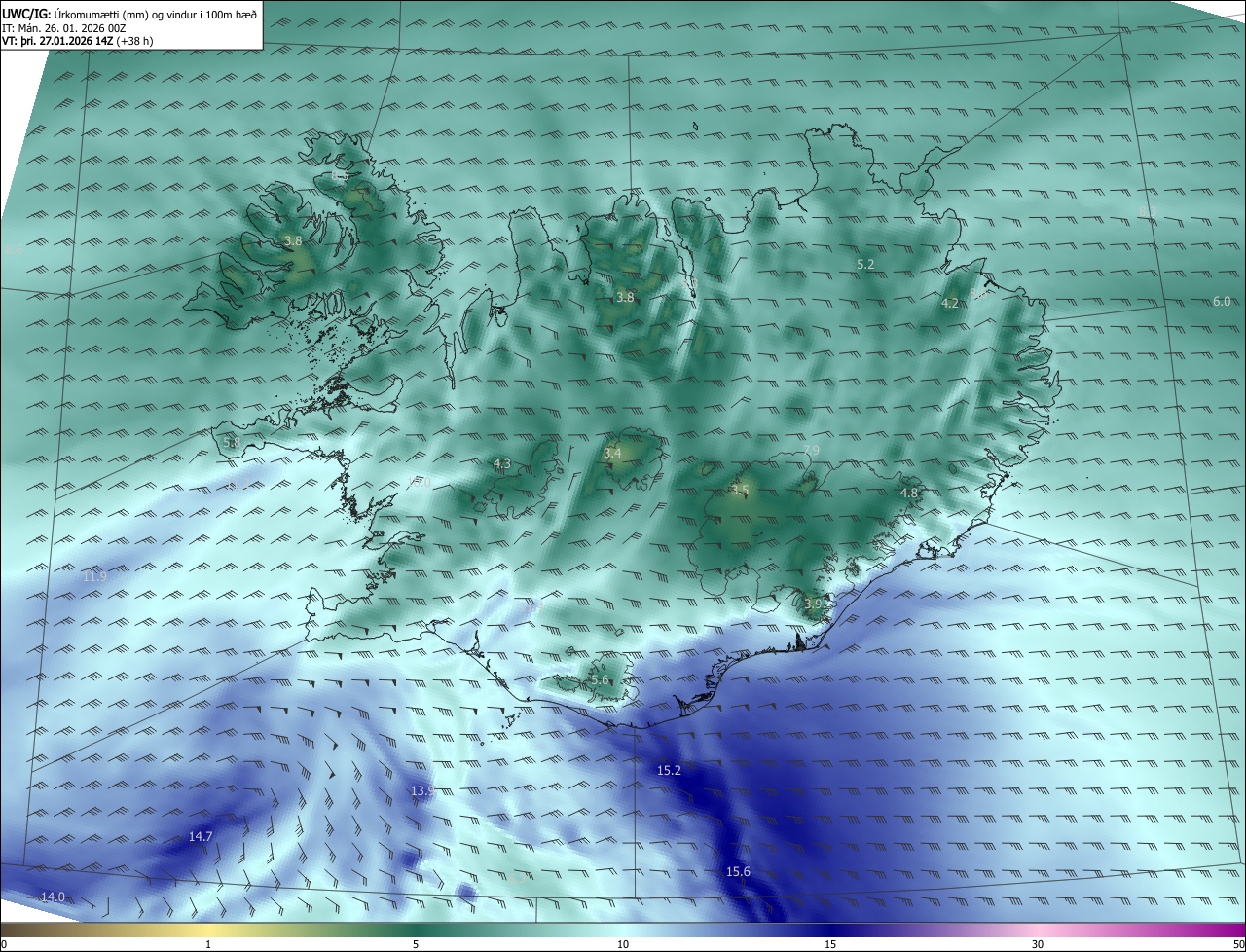Click the 3.9 value label on the map
Screen dimensions: 1246x952
click(x=814, y=604)
